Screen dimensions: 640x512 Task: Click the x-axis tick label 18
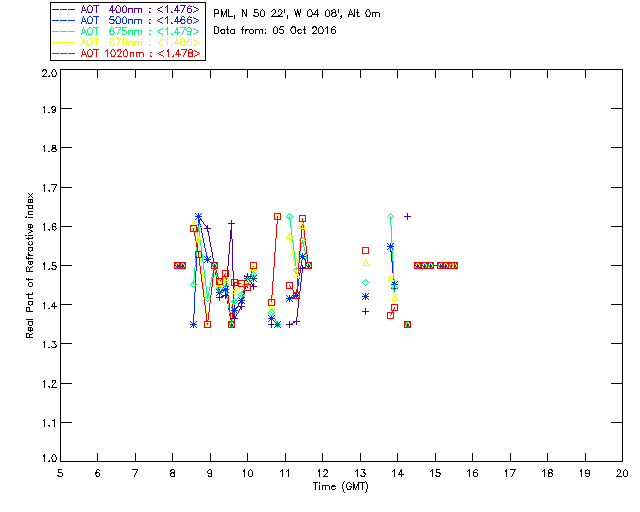coord(547,473)
